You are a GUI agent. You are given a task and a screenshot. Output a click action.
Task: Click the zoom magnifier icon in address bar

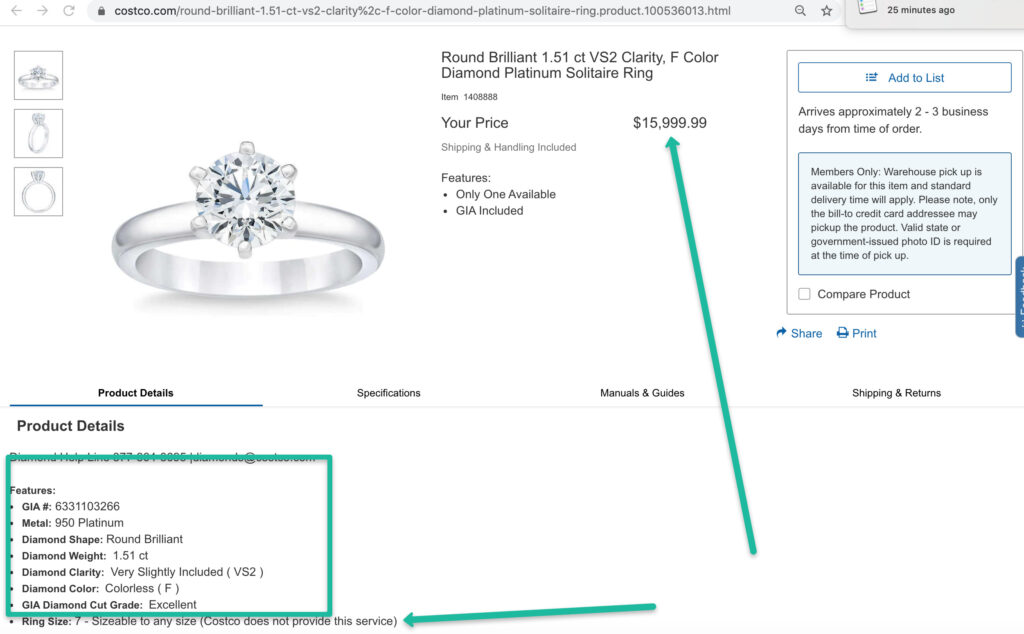(x=800, y=11)
